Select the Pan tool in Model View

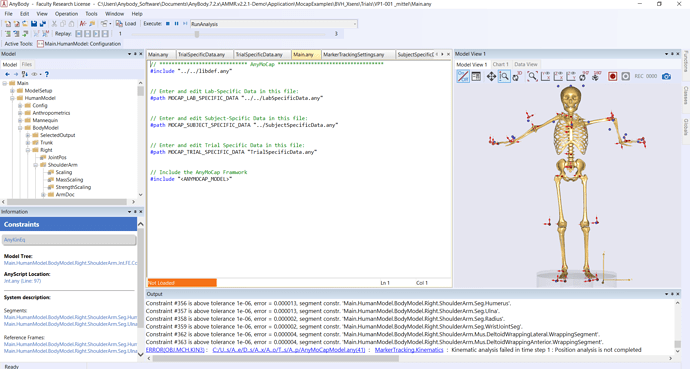[x=491, y=77]
